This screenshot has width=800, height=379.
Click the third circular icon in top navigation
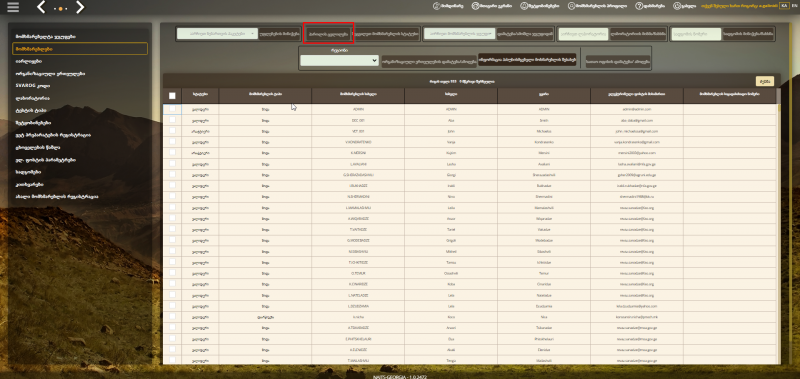(x=524, y=6)
